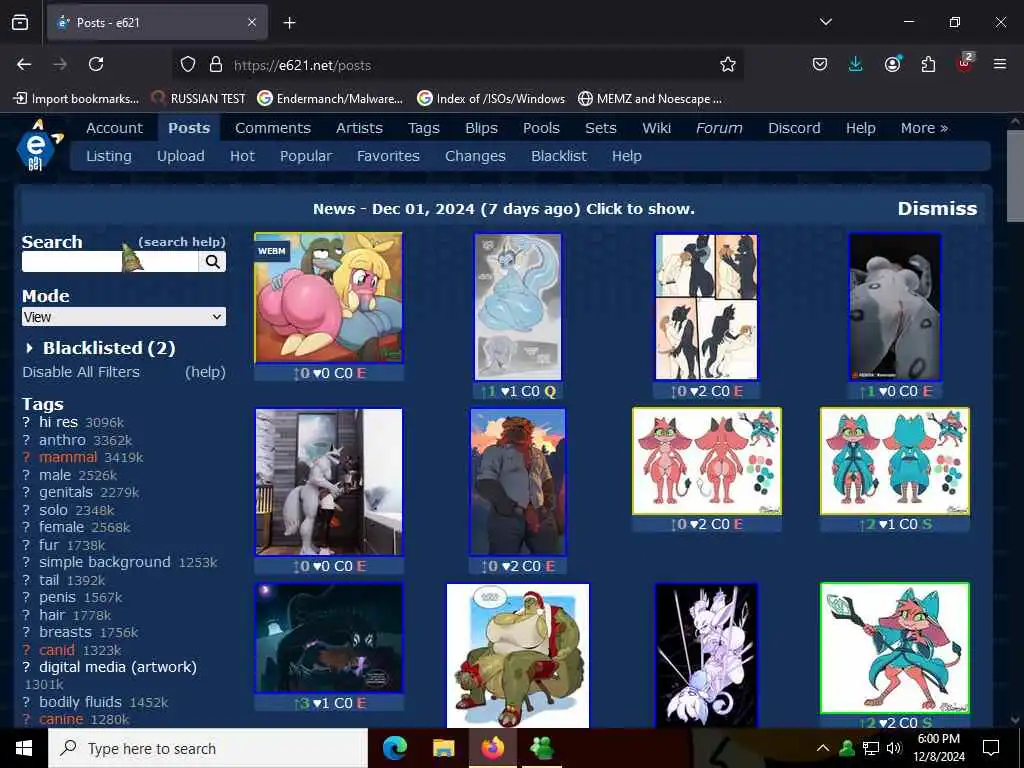The height and width of the screenshot is (768, 1024).
Task: Click into the sidebar Search input field
Action: [x=110, y=262]
